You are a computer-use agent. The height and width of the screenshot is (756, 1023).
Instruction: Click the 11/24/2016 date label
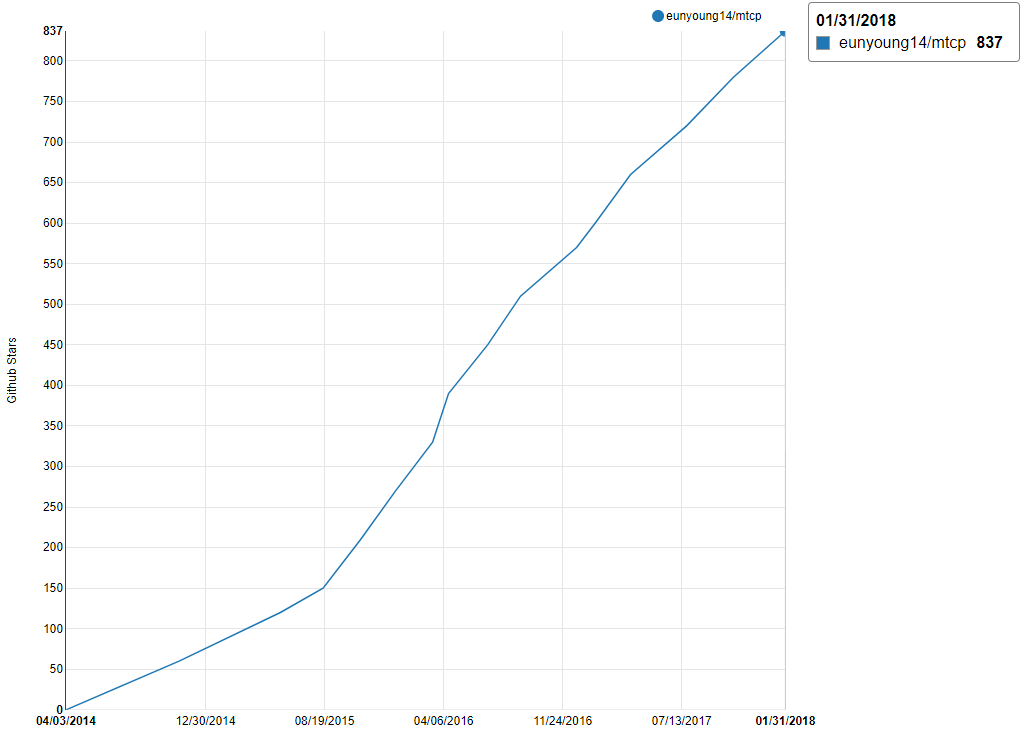562,721
